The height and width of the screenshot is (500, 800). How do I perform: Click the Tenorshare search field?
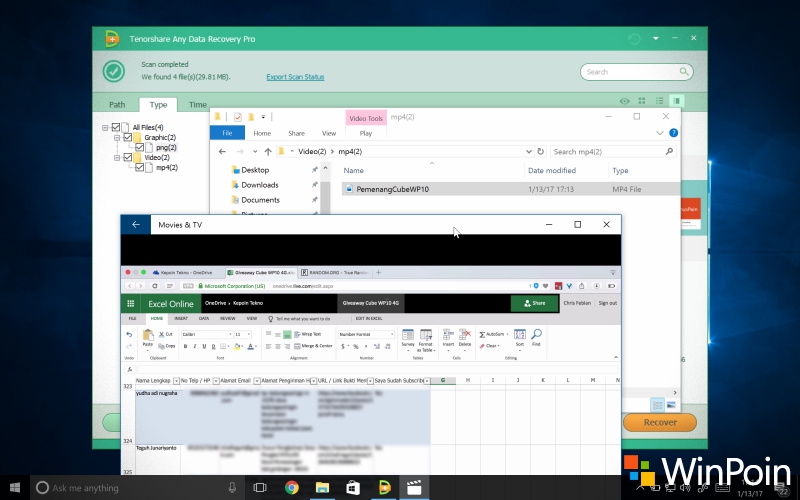(636, 72)
